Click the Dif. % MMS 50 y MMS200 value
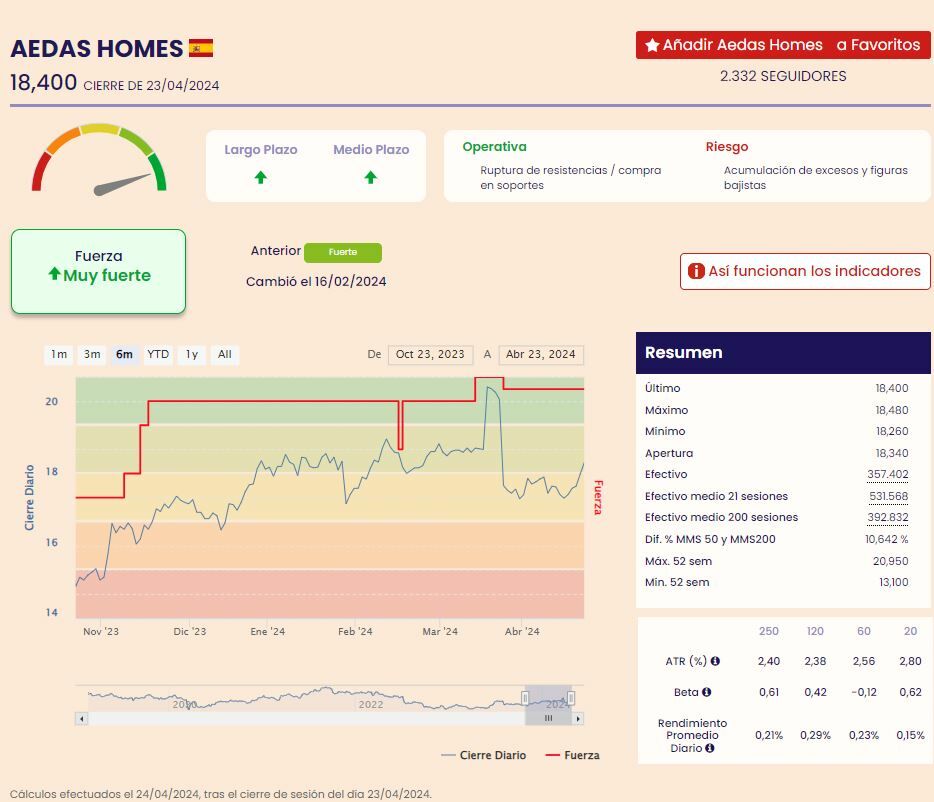934x802 pixels. point(886,539)
